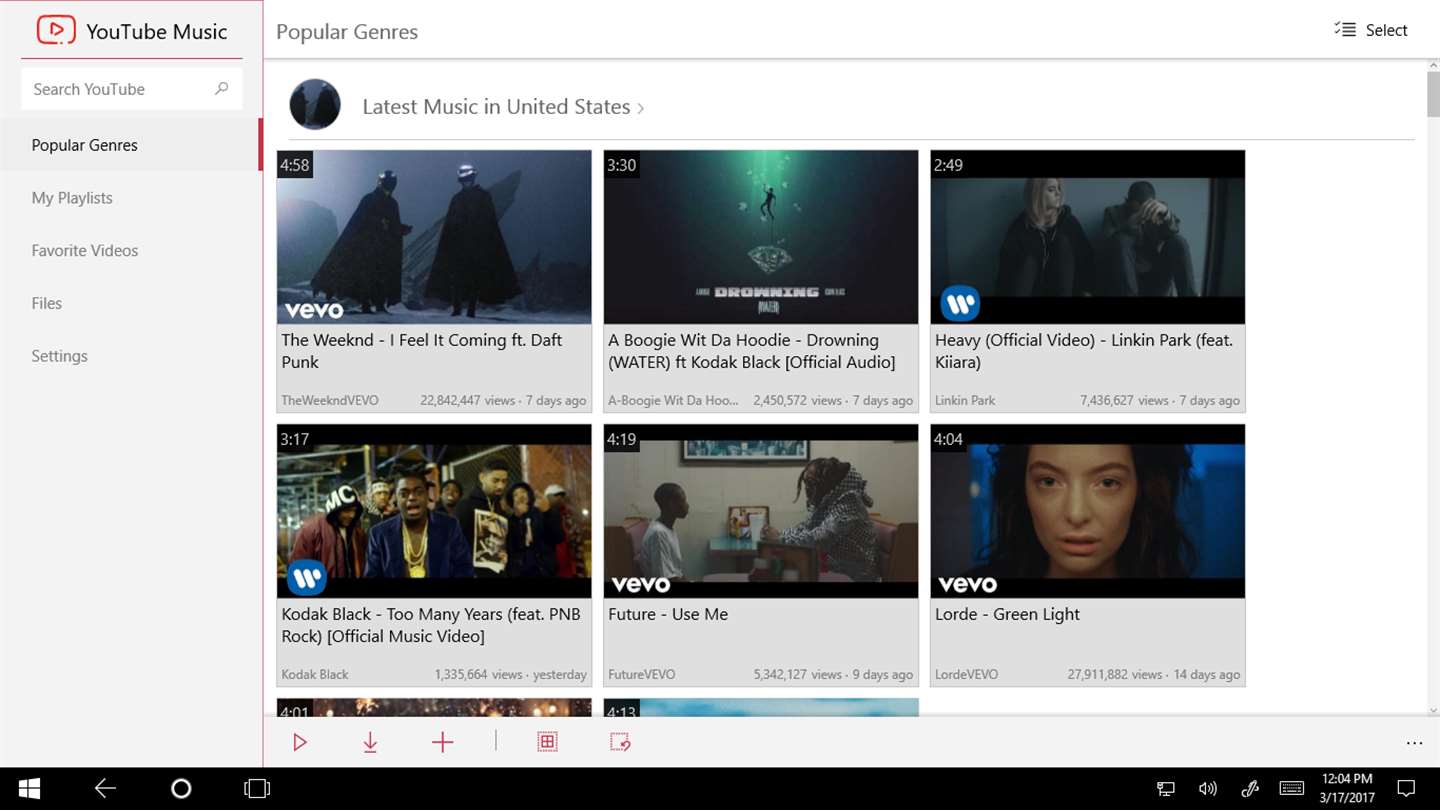This screenshot has width=1440, height=810.
Task: Open Settings in the sidebar
Action: [x=131, y=356]
